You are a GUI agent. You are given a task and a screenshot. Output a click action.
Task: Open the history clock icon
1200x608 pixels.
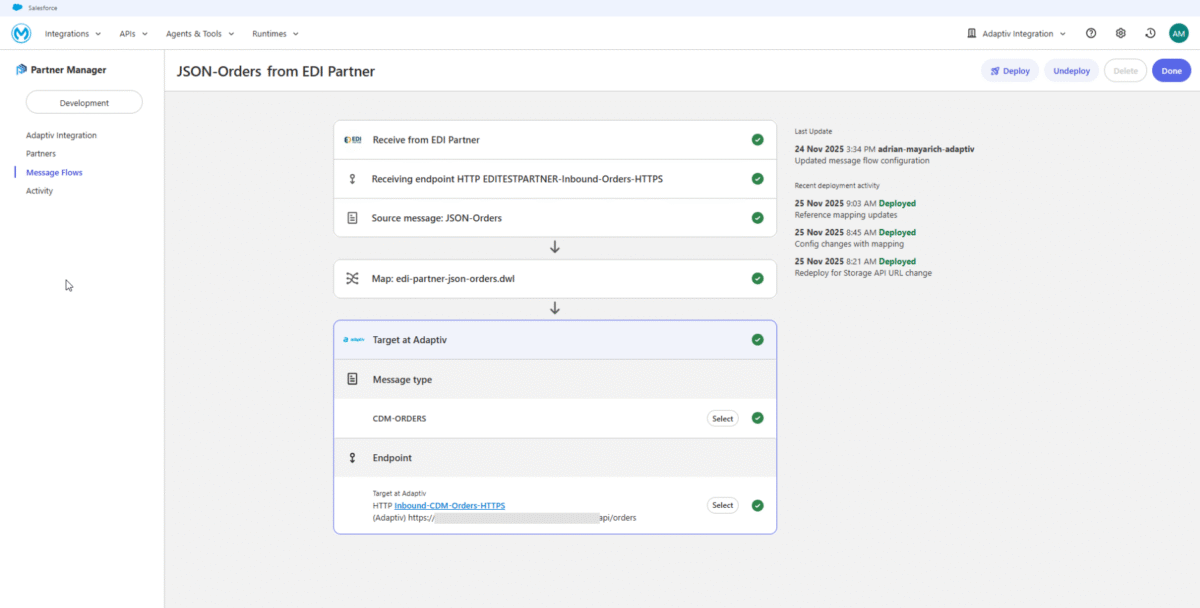click(1149, 33)
